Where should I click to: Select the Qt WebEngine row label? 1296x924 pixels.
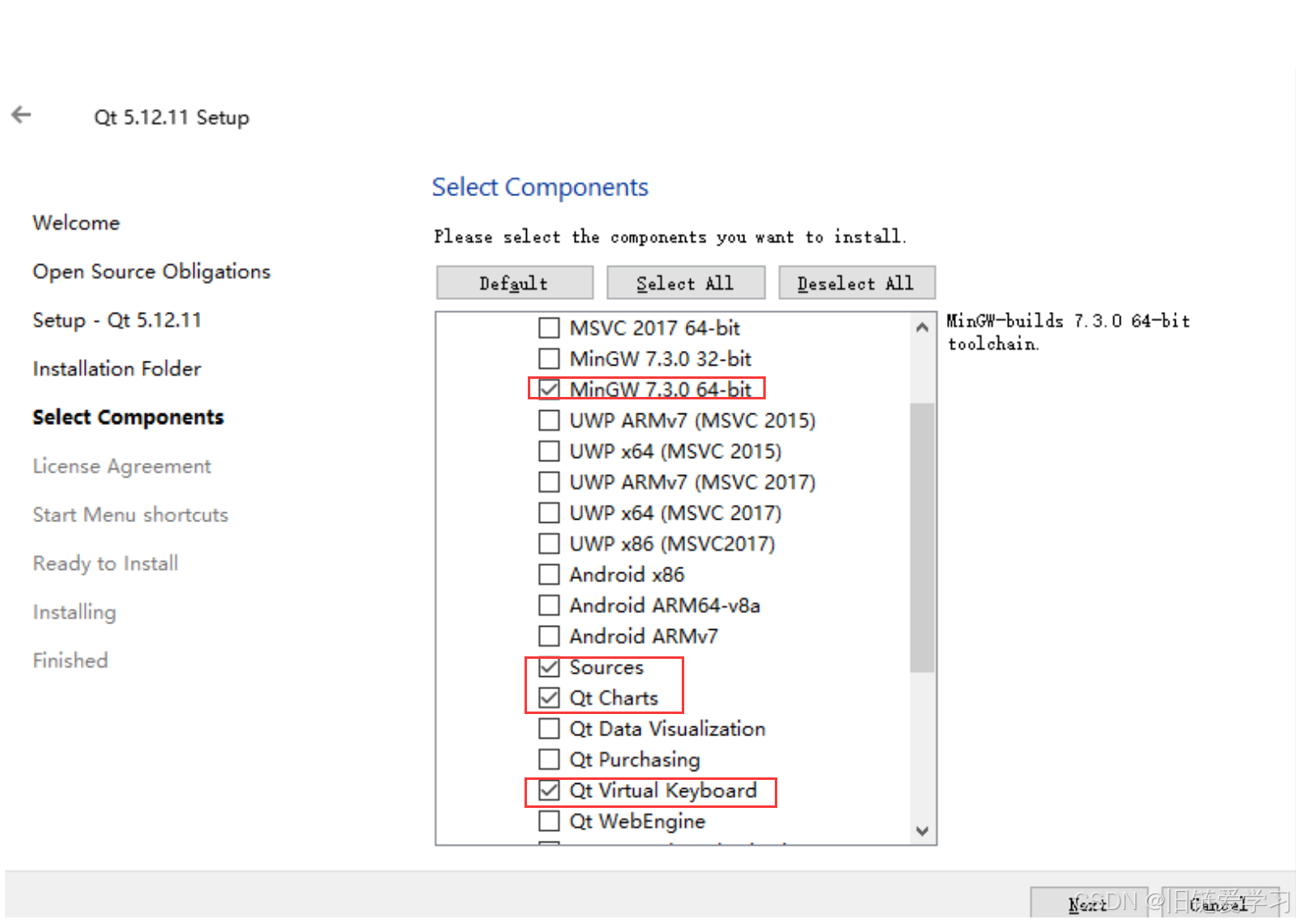pos(637,821)
